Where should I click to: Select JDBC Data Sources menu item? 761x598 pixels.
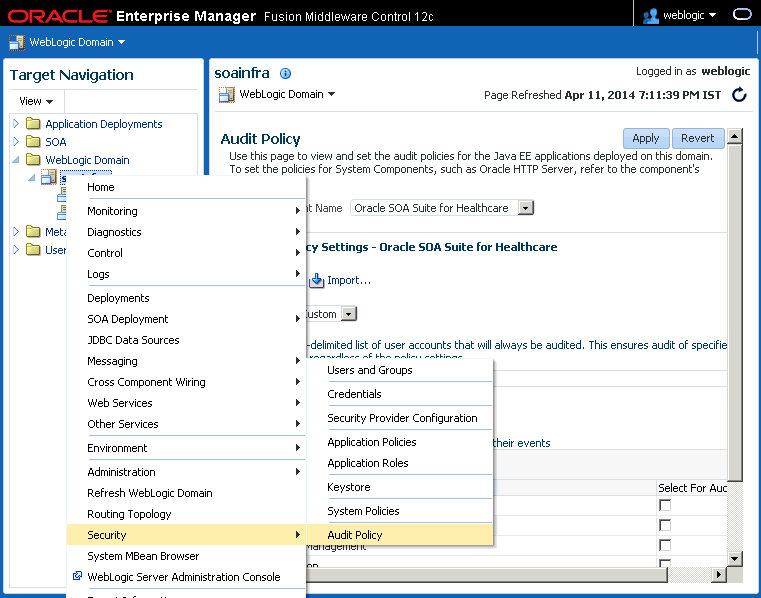tap(186, 340)
